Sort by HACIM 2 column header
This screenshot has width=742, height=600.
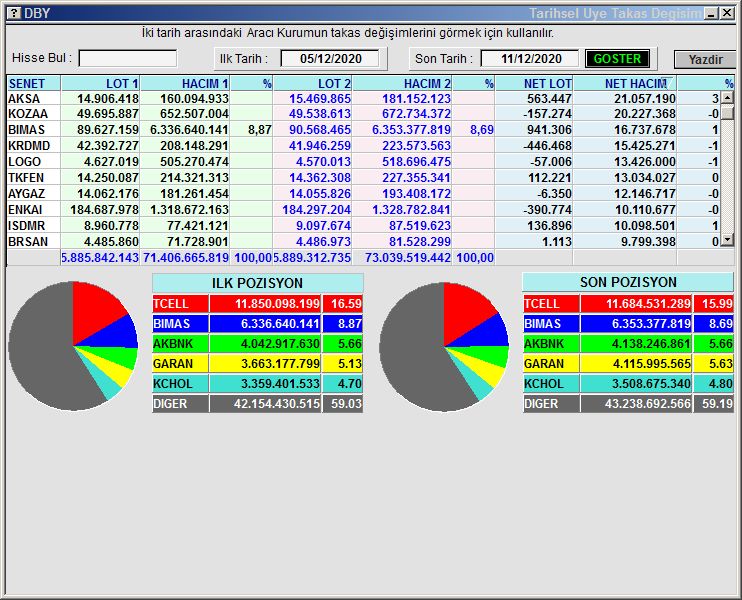click(x=402, y=83)
